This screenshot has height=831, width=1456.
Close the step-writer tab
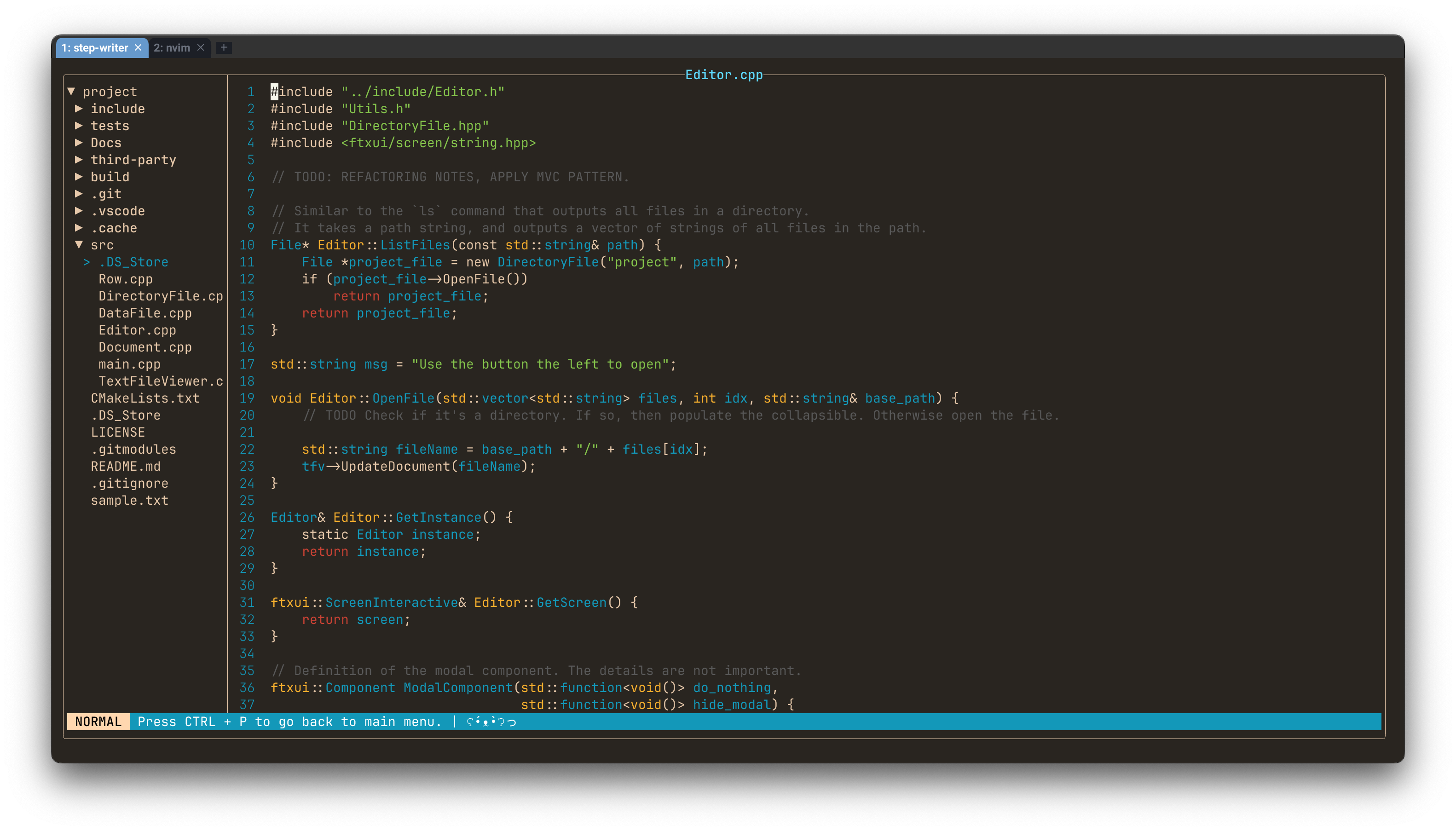pyautogui.click(x=138, y=48)
